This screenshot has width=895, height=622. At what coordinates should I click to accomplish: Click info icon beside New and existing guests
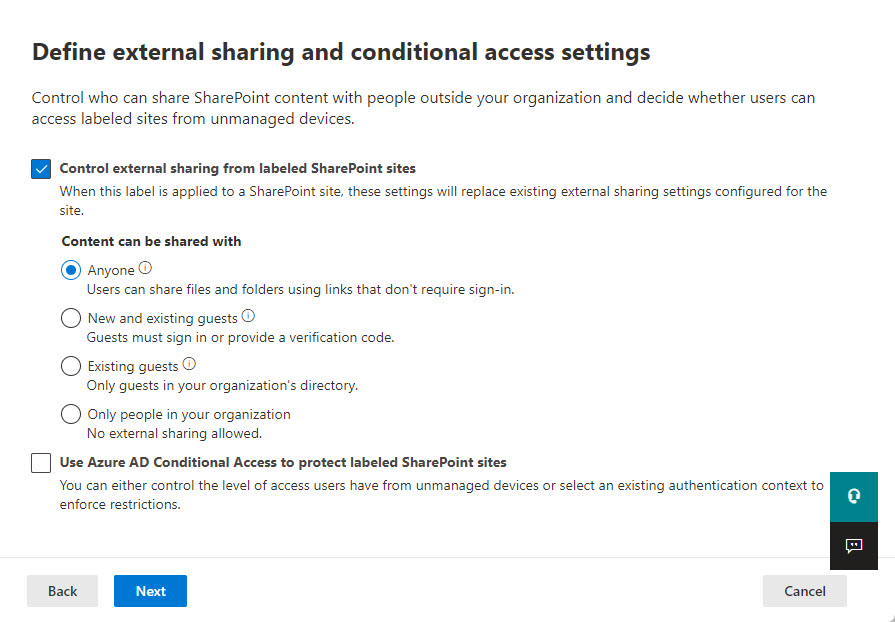click(249, 316)
